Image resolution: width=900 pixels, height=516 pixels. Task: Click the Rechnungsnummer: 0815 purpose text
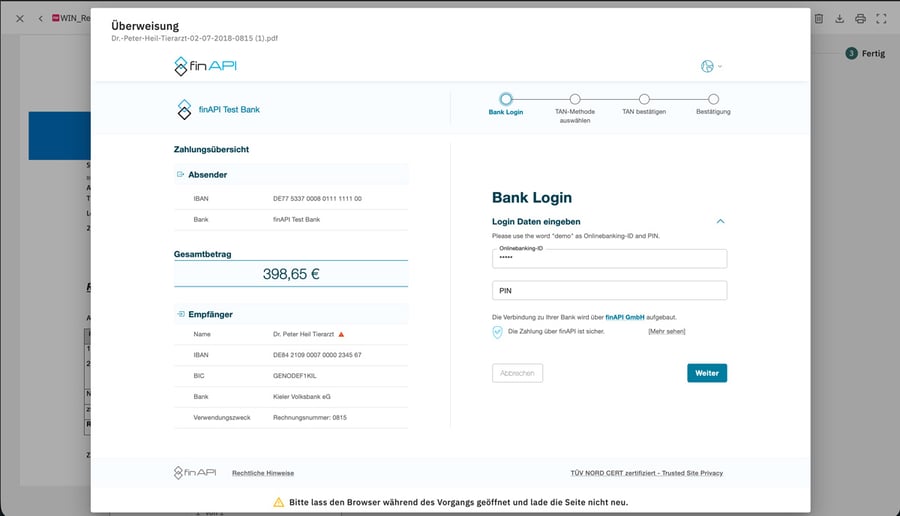tap(310, 417)
